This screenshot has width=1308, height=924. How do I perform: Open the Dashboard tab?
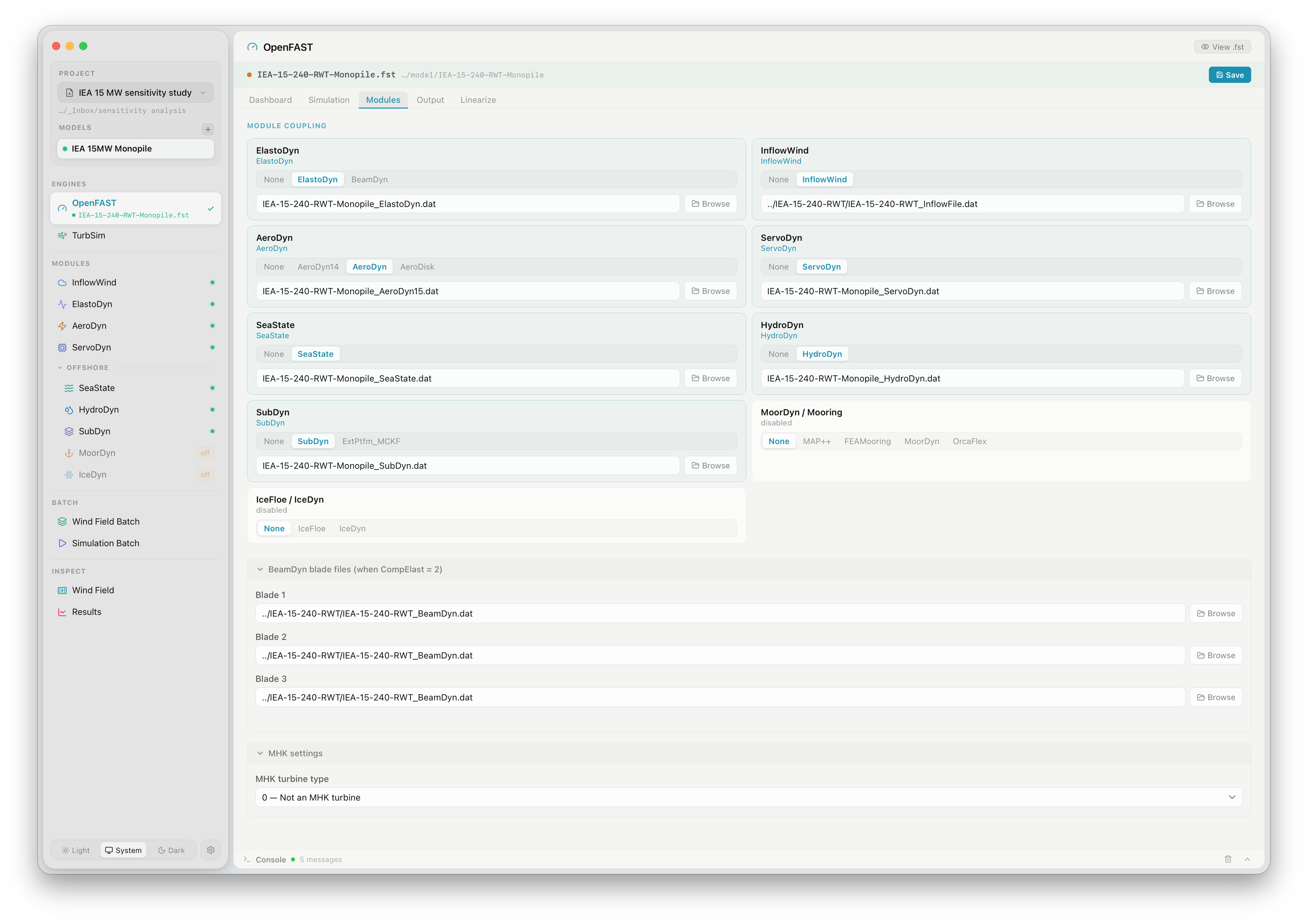(x=270, y=100)
